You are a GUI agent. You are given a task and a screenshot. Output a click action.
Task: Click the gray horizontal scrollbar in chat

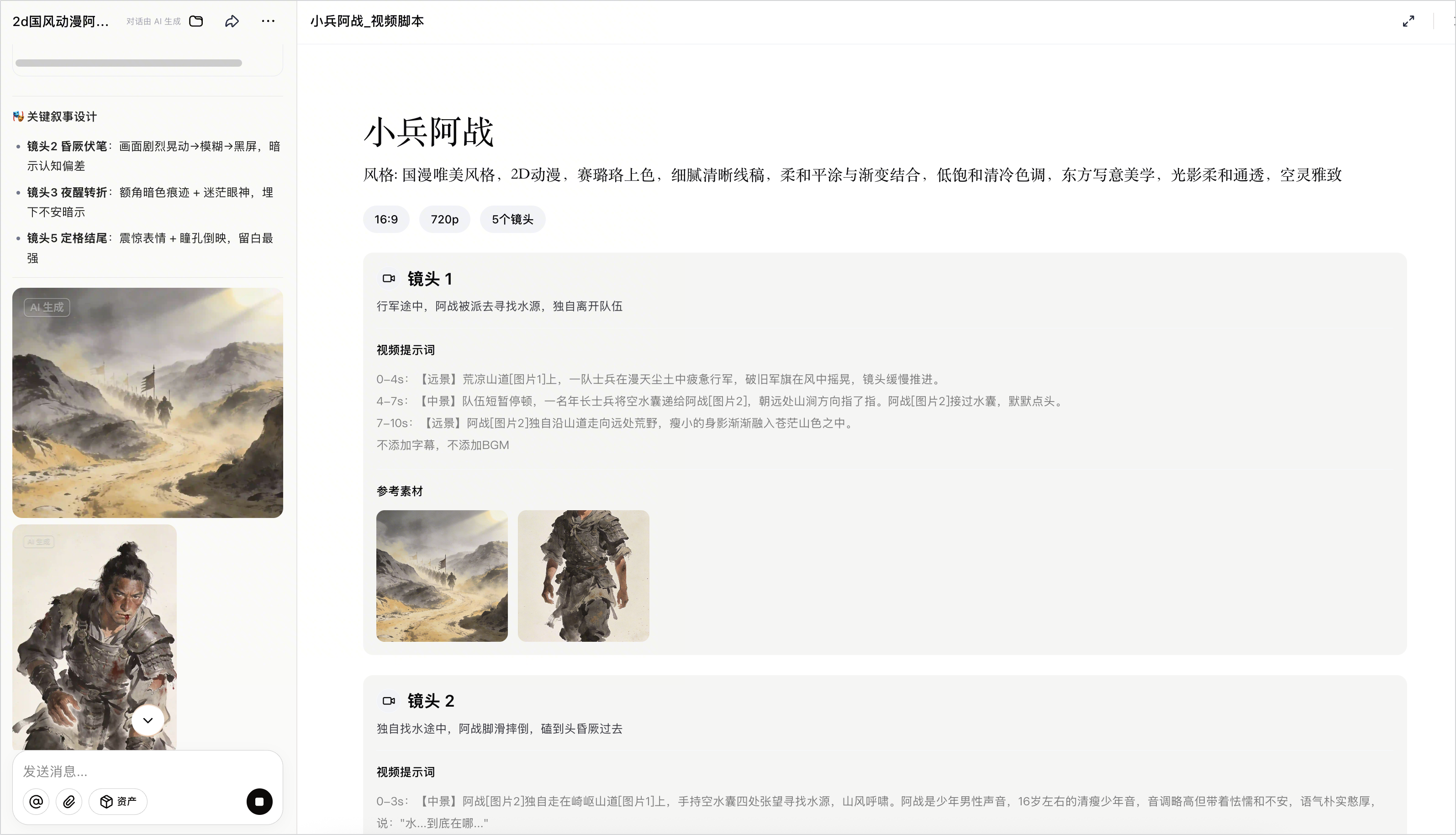(128, 63)
